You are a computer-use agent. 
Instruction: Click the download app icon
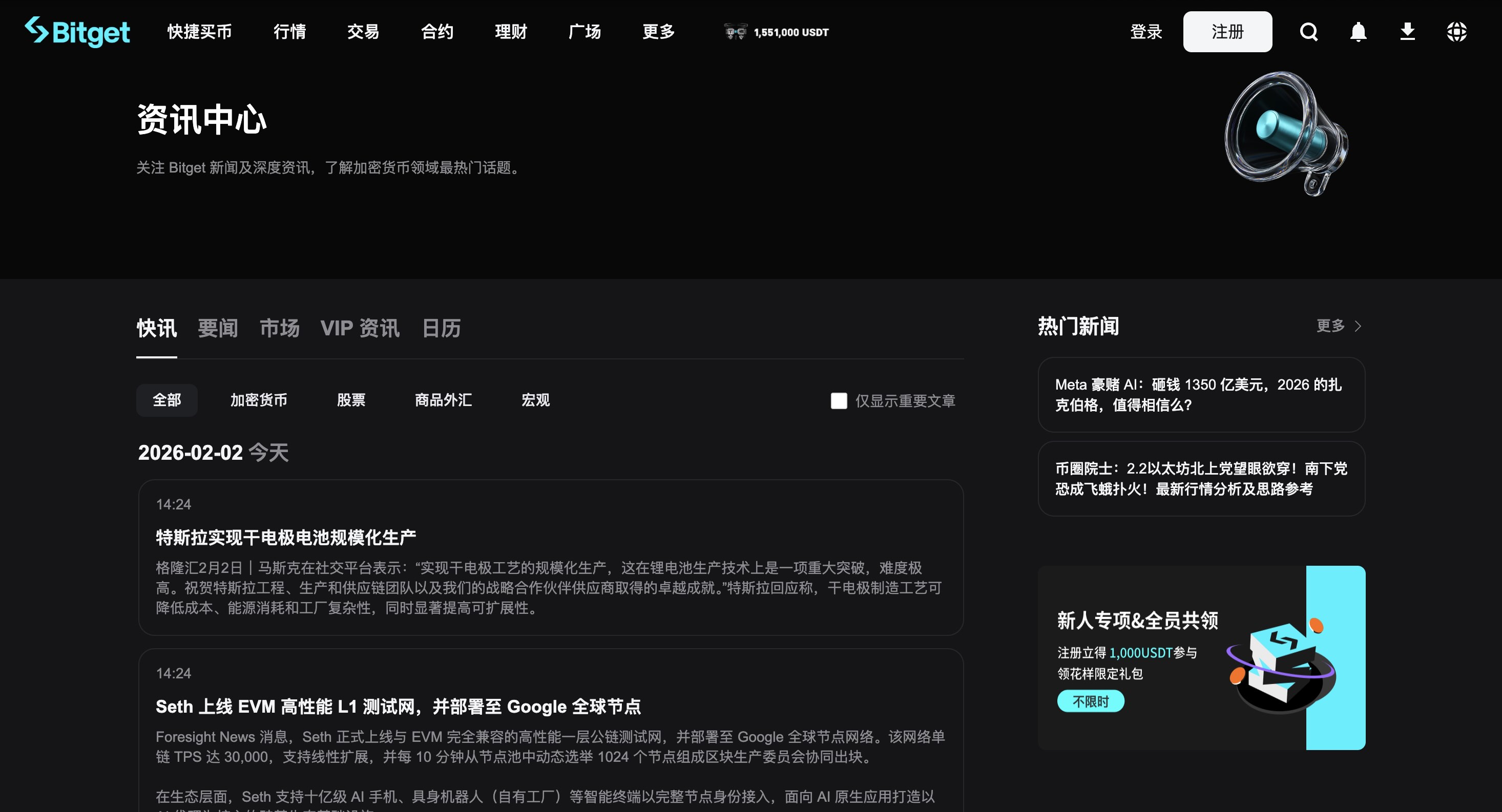(1408, 31)
